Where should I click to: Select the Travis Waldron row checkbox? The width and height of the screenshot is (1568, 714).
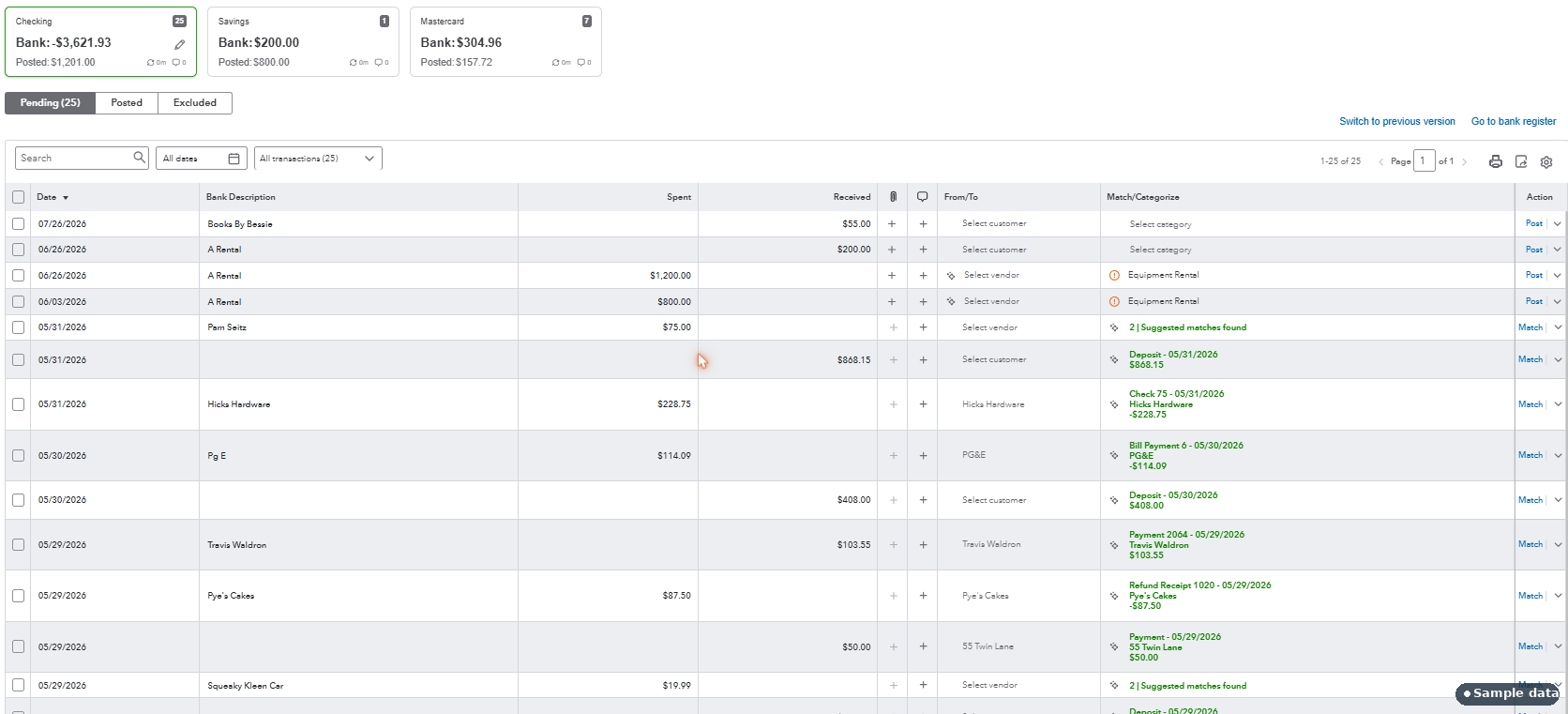click(x=19, y=545)
